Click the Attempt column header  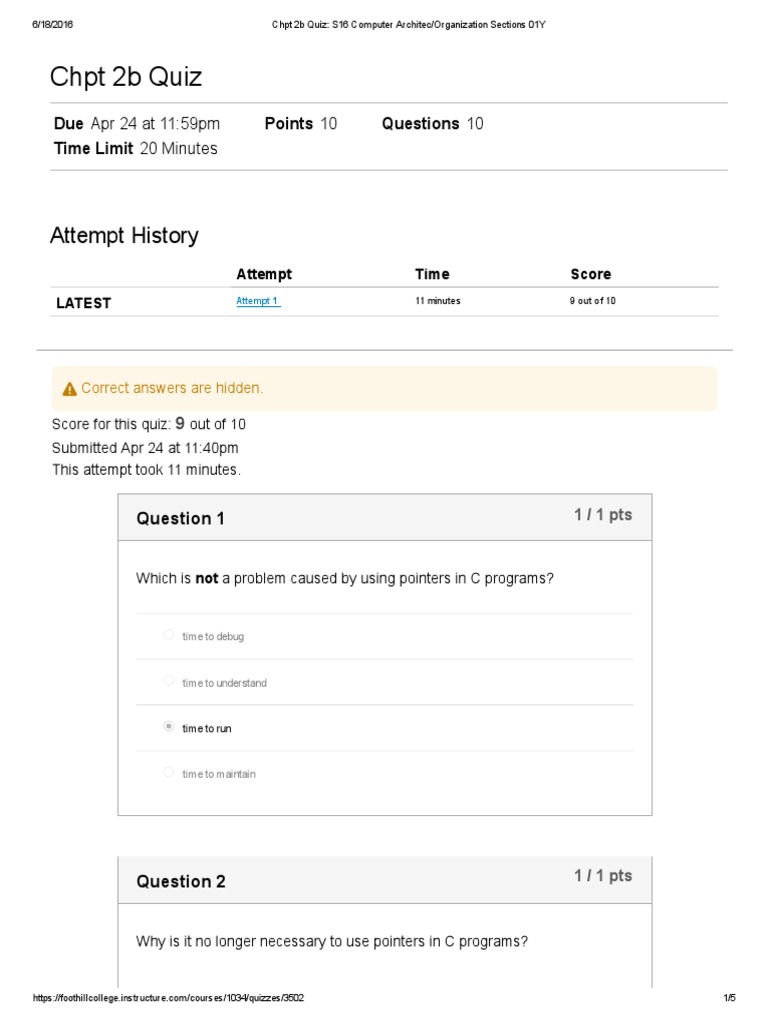tap(264, 274)
